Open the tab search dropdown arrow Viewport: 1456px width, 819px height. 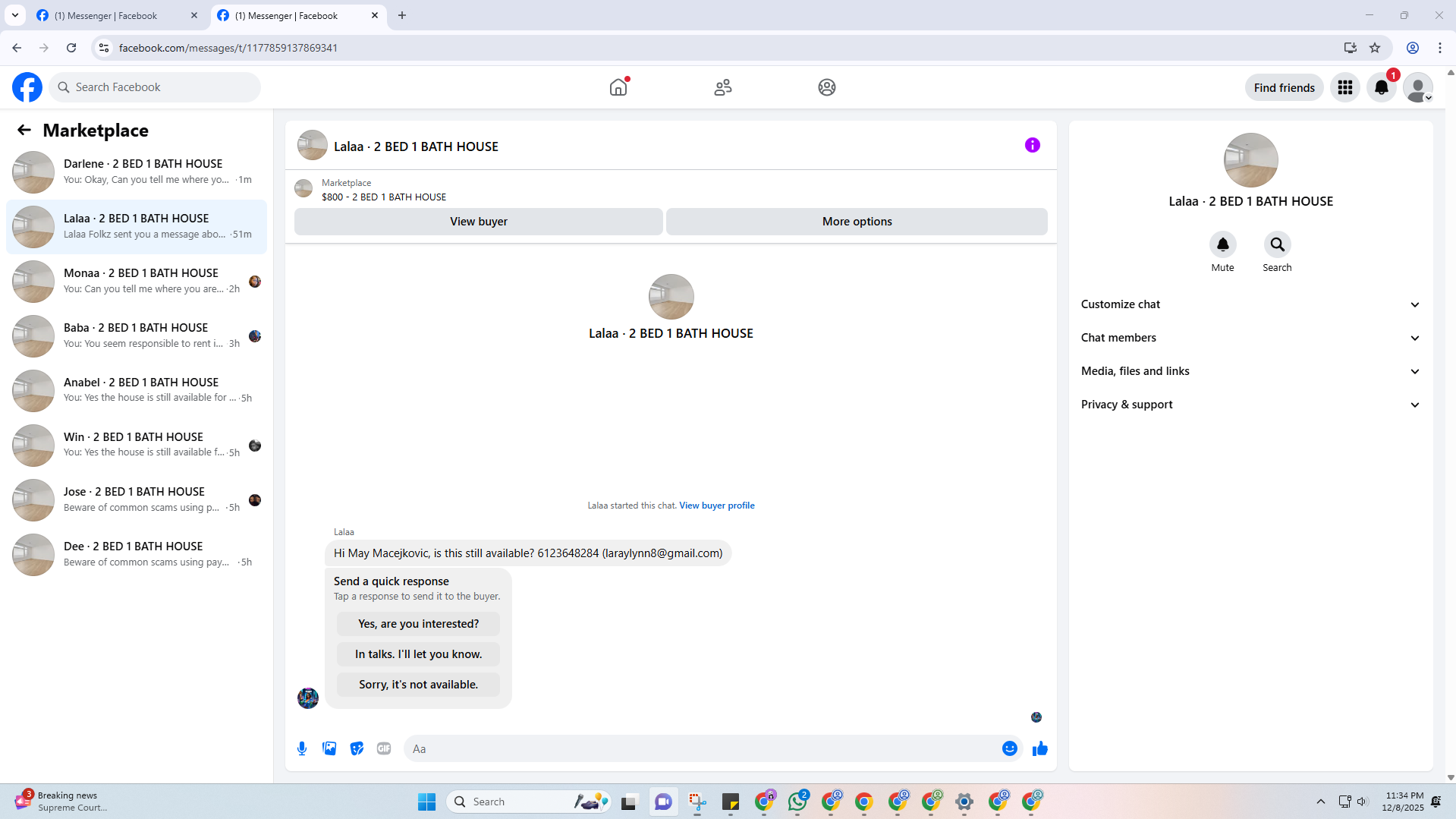(15, 15)
